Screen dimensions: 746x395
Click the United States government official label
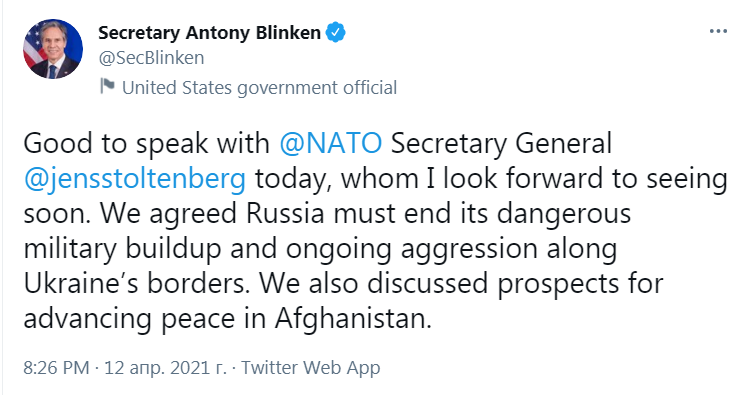pos(259,88)
